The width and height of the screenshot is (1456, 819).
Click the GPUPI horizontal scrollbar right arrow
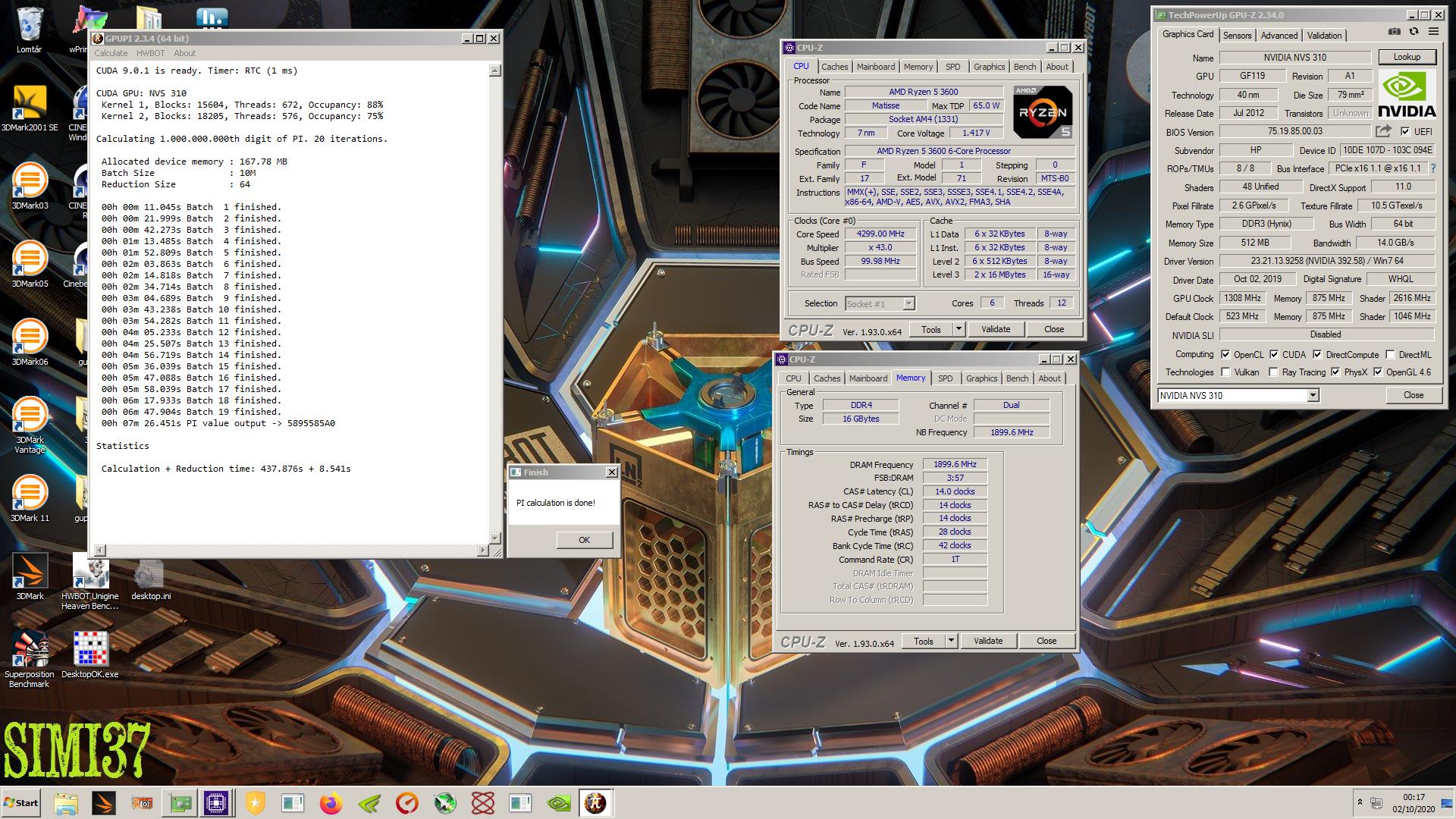pos(483,550)
